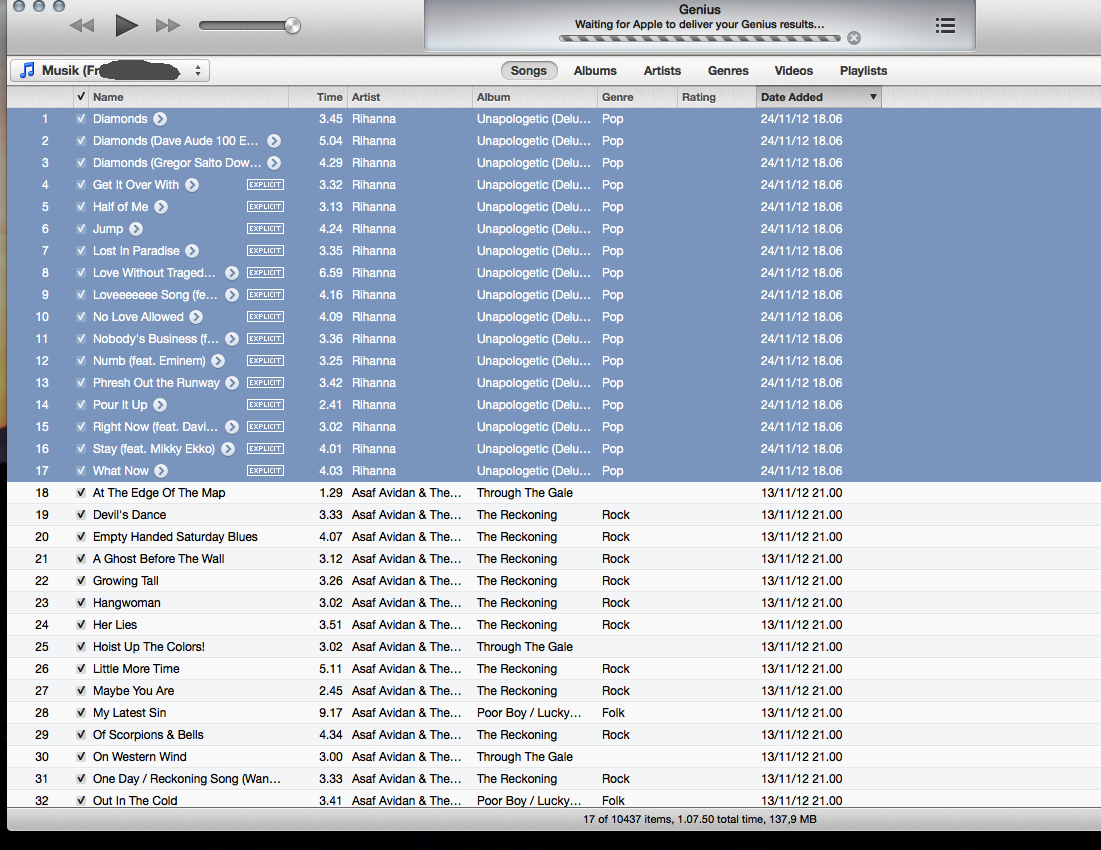Click the Play button

126,26
